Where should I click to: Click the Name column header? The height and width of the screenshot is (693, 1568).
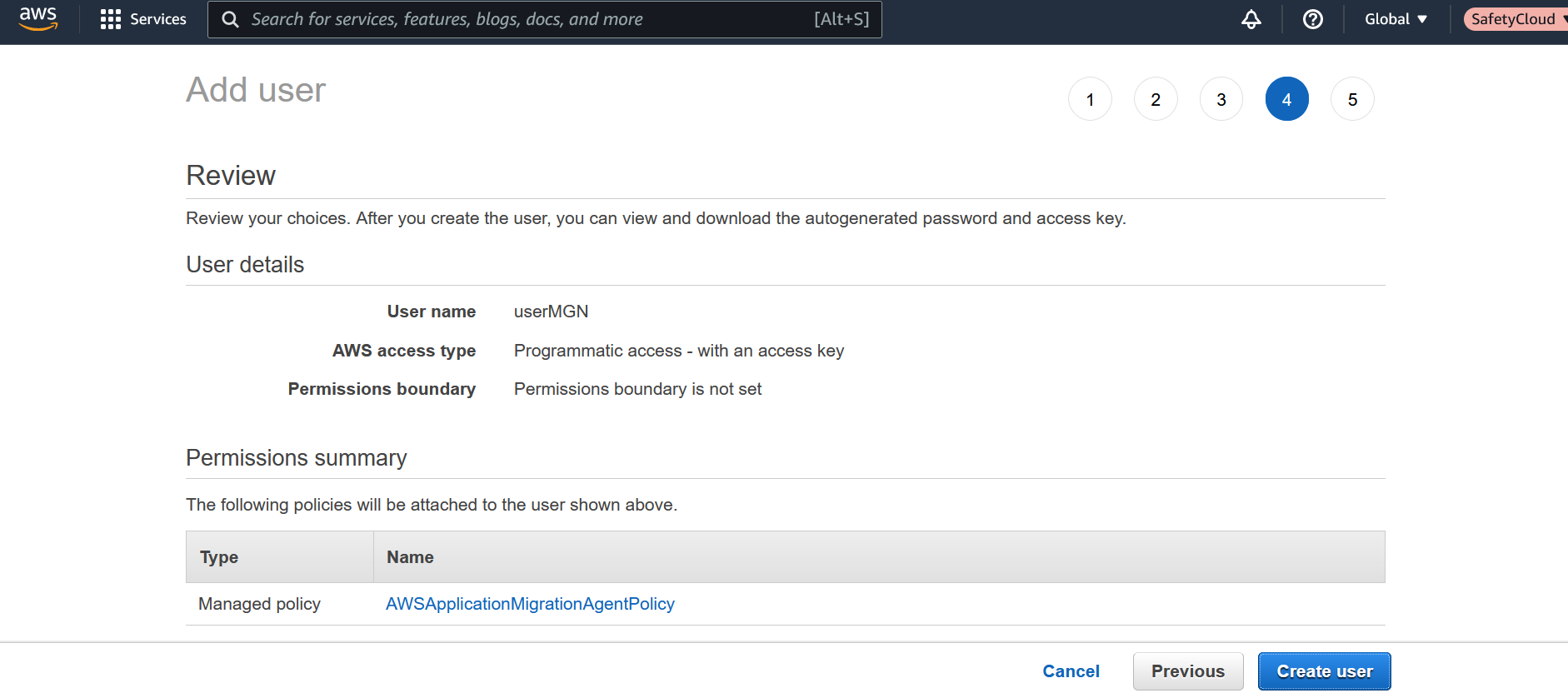coord(879,557)
